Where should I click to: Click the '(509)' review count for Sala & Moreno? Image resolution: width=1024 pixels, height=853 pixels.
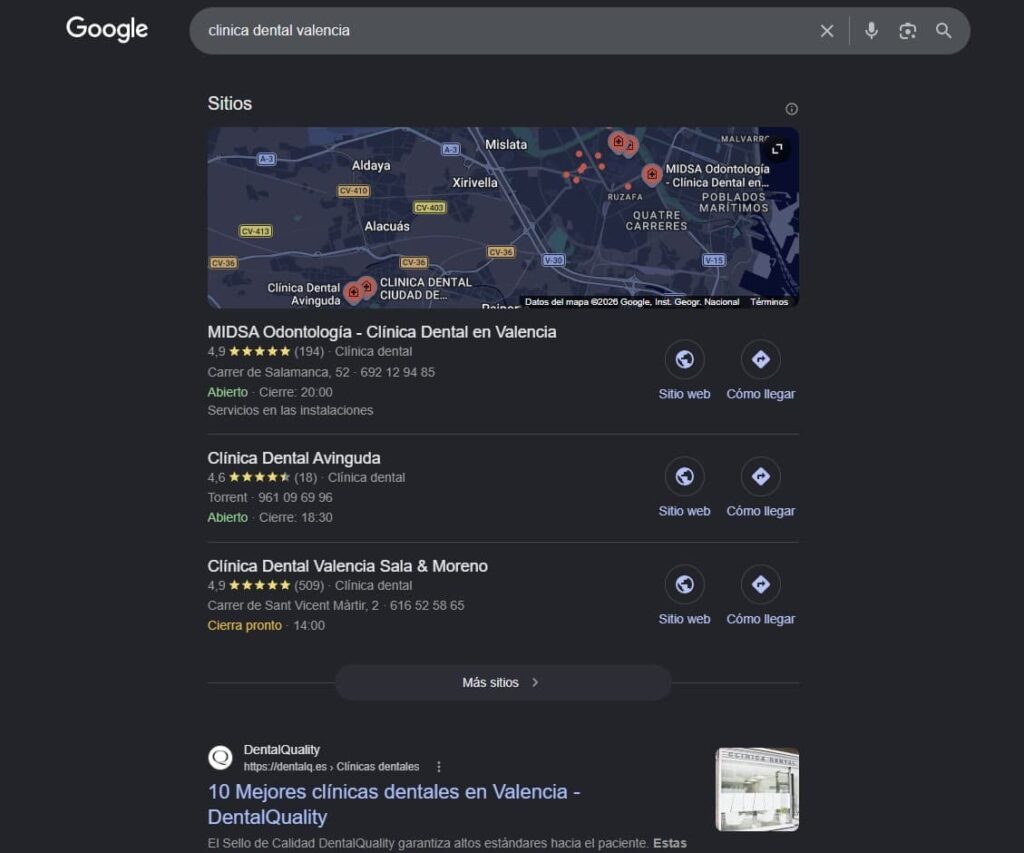pos(309,585)
